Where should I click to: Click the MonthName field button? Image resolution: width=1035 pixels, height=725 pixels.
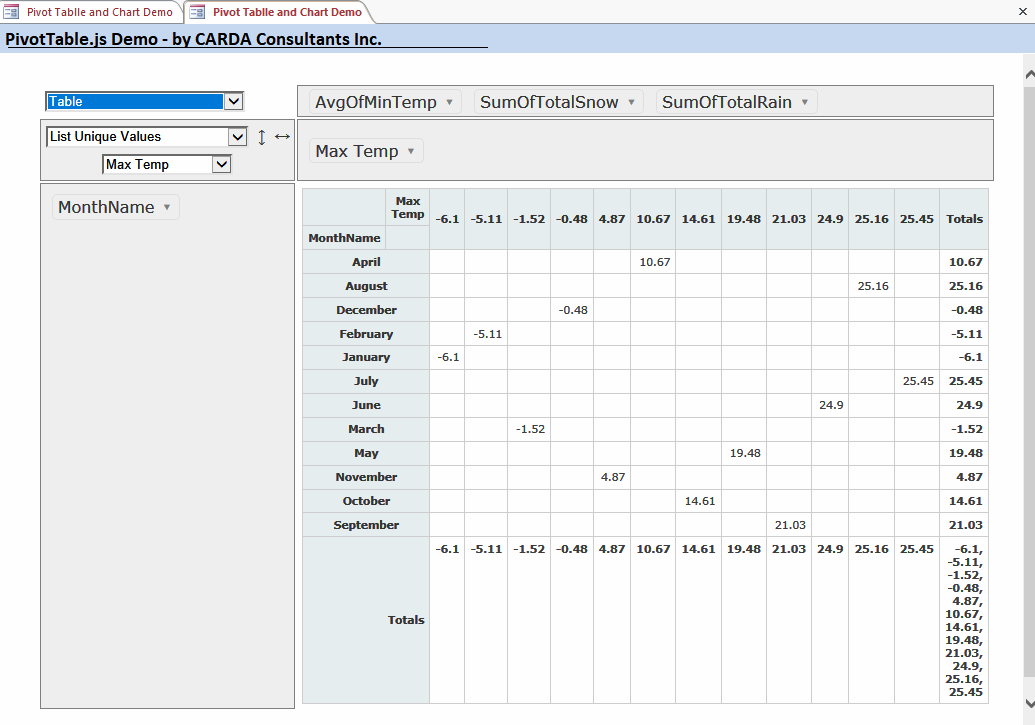coord(110,207)
